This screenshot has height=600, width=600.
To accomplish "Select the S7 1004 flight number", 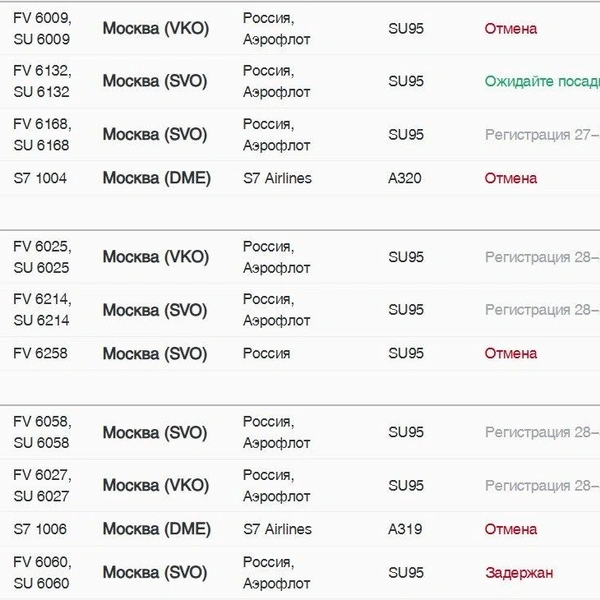I will point(40,178).
